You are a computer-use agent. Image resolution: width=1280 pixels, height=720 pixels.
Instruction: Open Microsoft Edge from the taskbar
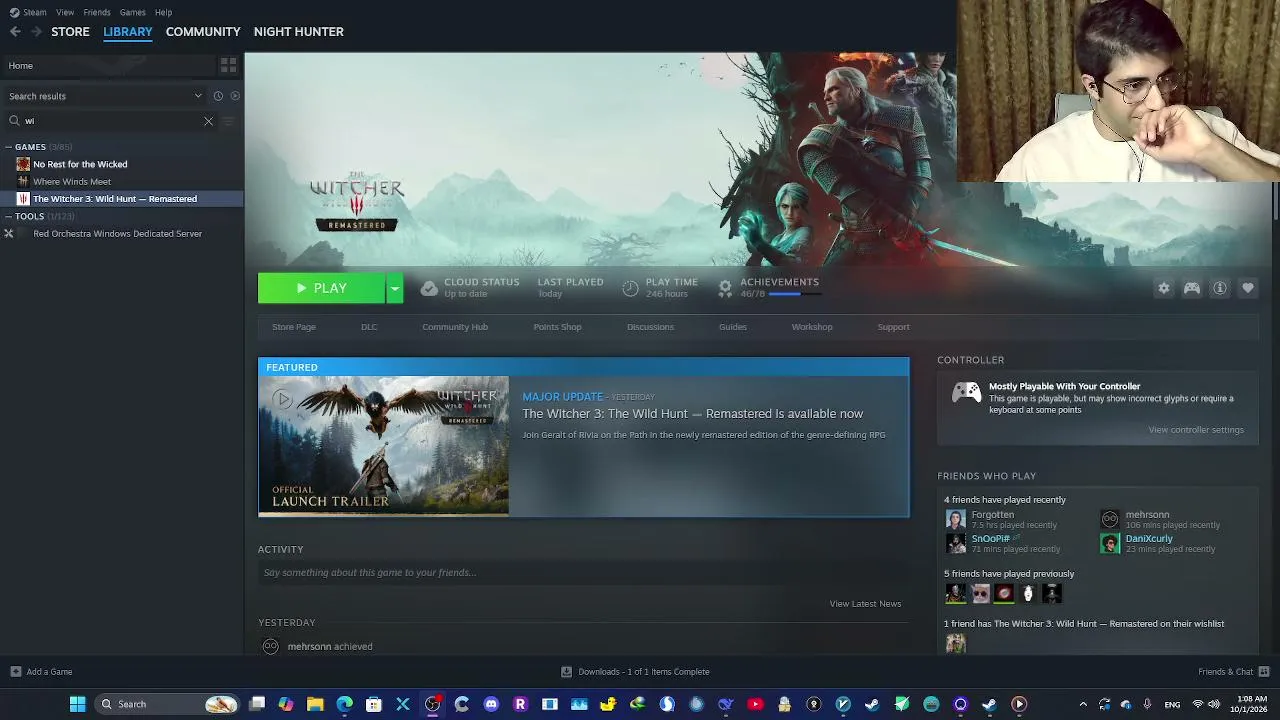pos(345,704)
